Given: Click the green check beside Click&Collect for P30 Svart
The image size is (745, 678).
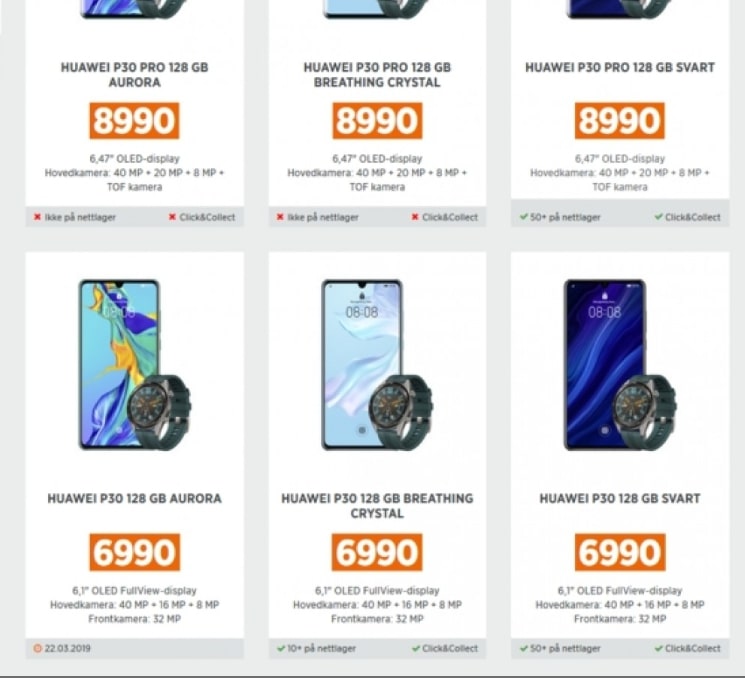Looking at the screenshot, I should (658, 648).
